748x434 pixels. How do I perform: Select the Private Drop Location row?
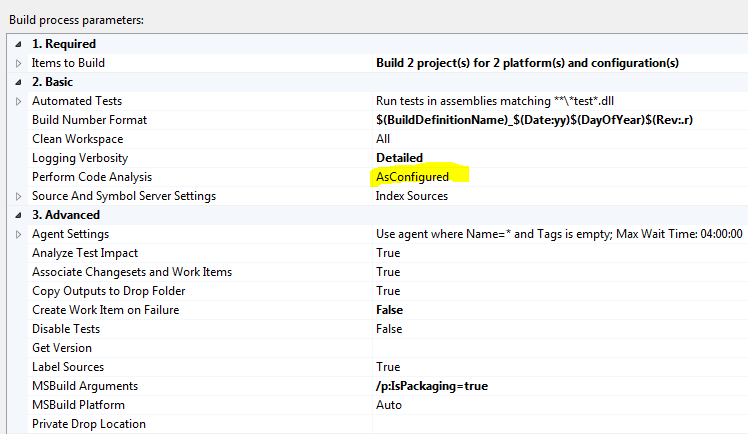89,424
